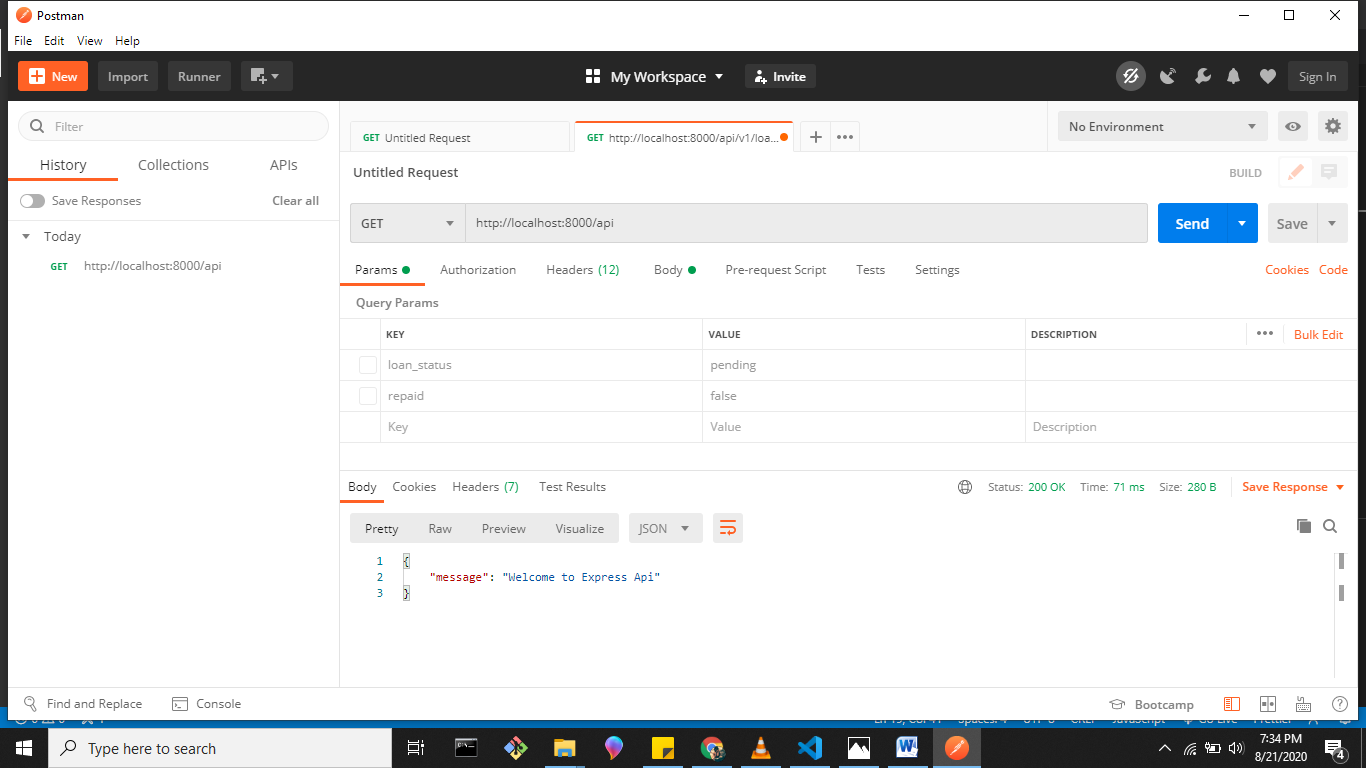This screenshot has width=1366, height=768.
Task: Toggle the Save Responses switch
Action: tap(32, 201)
